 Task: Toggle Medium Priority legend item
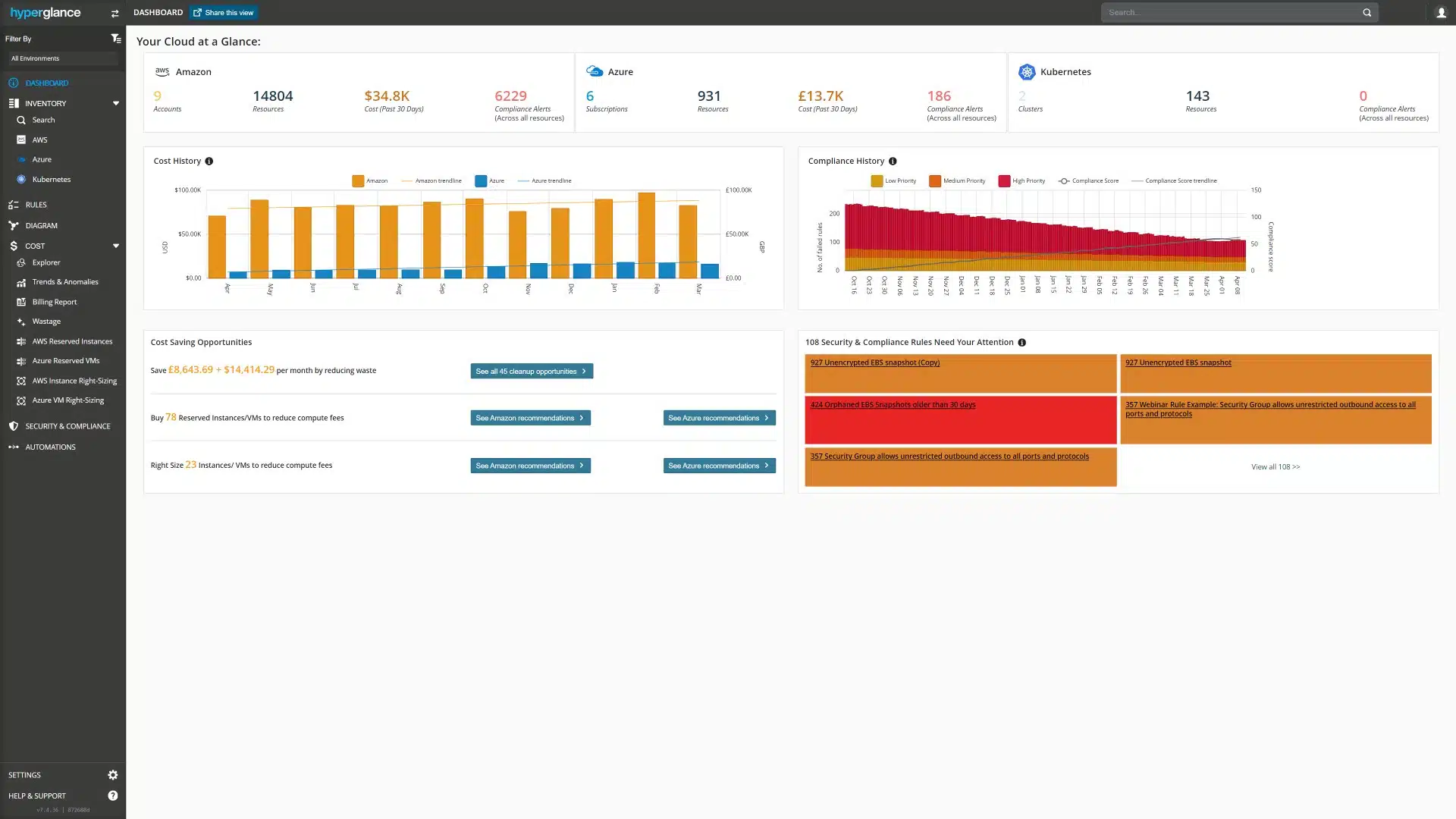pos(957,180)
